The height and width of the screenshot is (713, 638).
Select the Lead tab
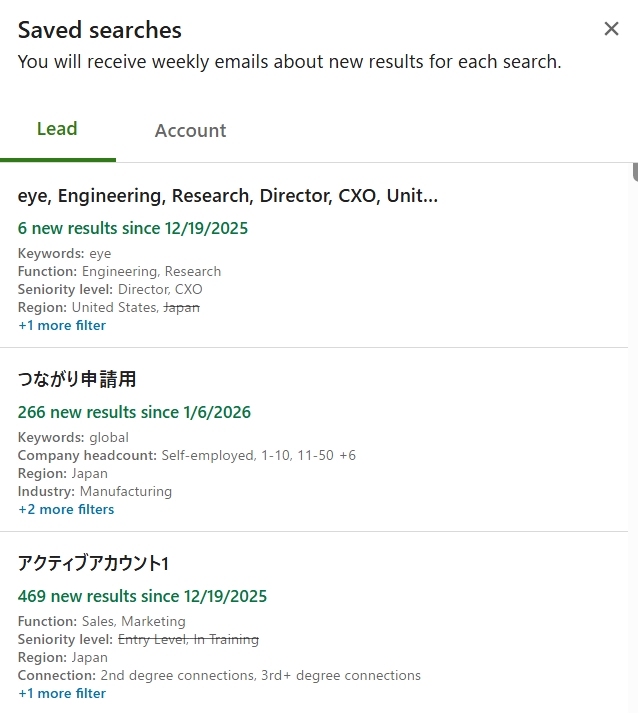[x=57, y=129]
